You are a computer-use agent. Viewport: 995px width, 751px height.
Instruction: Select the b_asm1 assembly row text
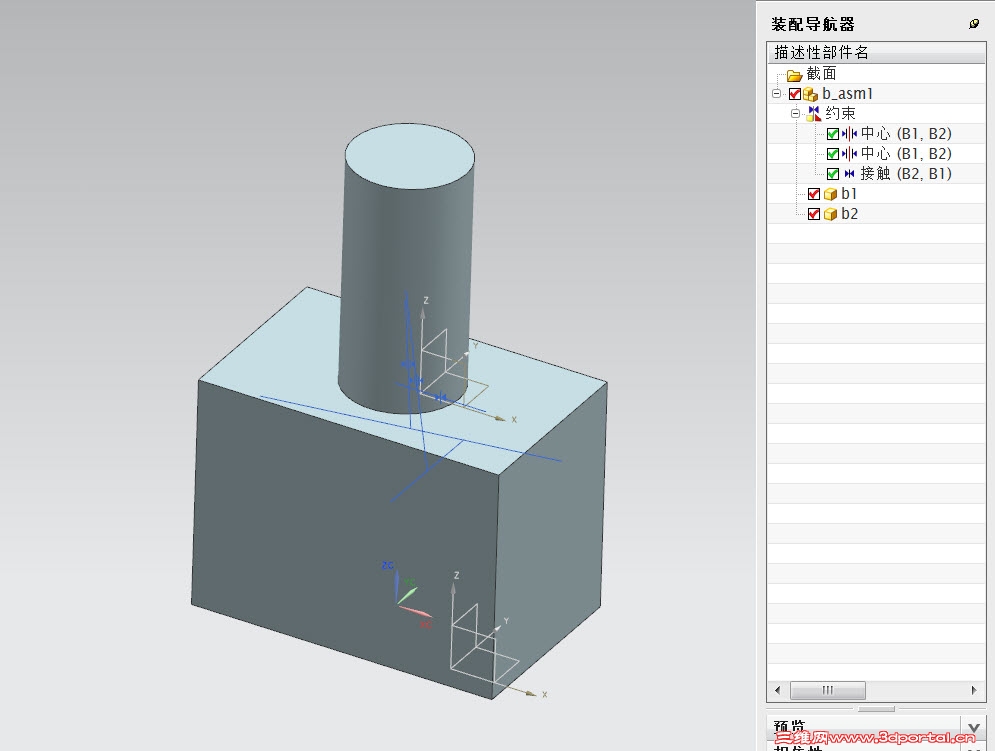point(847,94)
